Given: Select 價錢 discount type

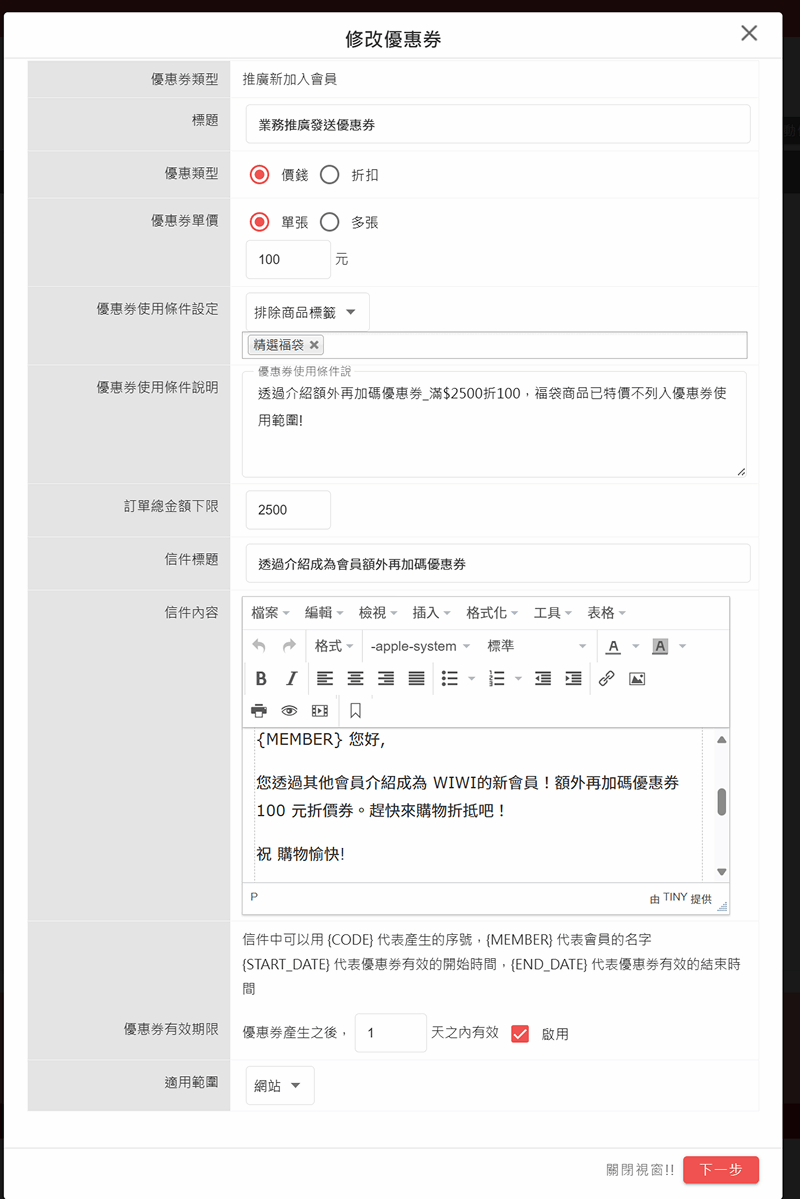Looking at the screenshot, I should [260, 175].
